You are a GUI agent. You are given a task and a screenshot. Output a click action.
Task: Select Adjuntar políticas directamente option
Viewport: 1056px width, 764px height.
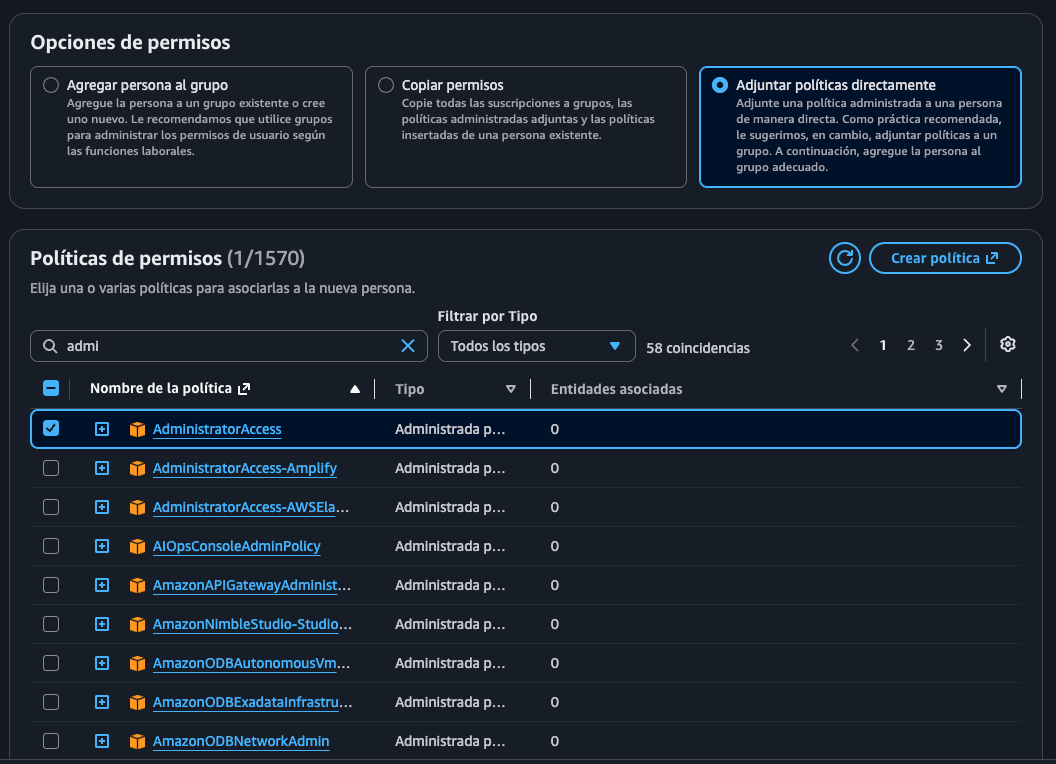pyautogui.click(x=720, y=85)
